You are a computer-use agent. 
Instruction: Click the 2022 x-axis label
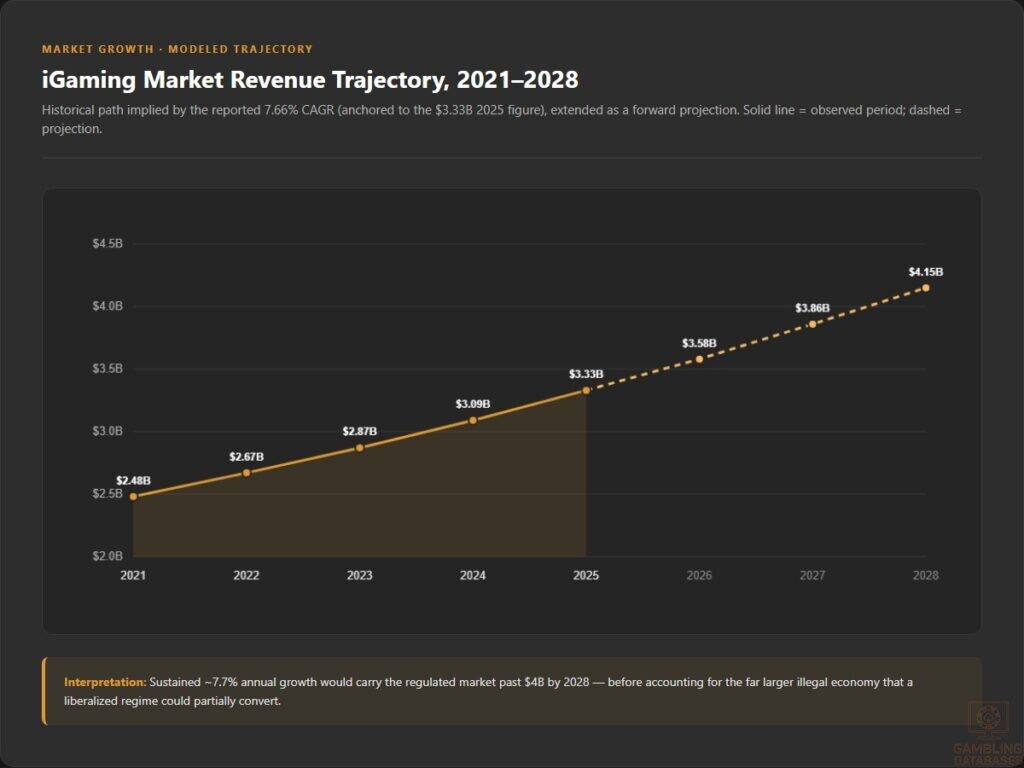(x=246, y=575)
